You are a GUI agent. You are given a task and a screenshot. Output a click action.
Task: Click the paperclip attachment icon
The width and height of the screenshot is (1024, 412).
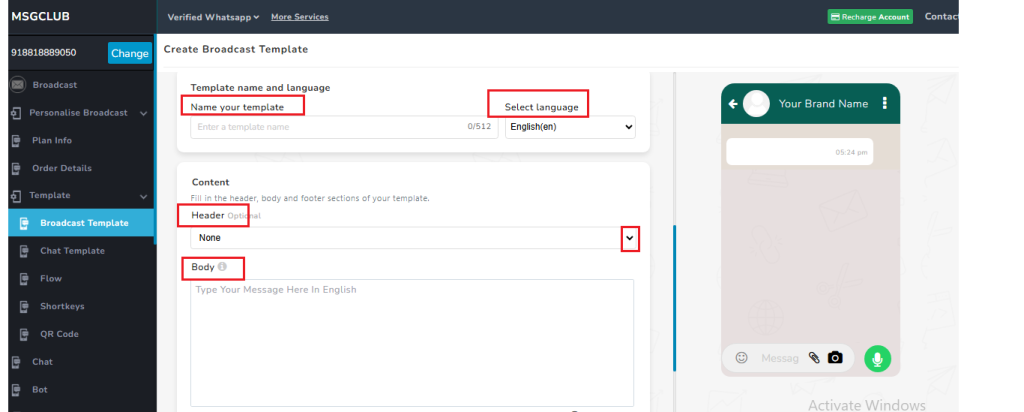(x=814, y=357)
